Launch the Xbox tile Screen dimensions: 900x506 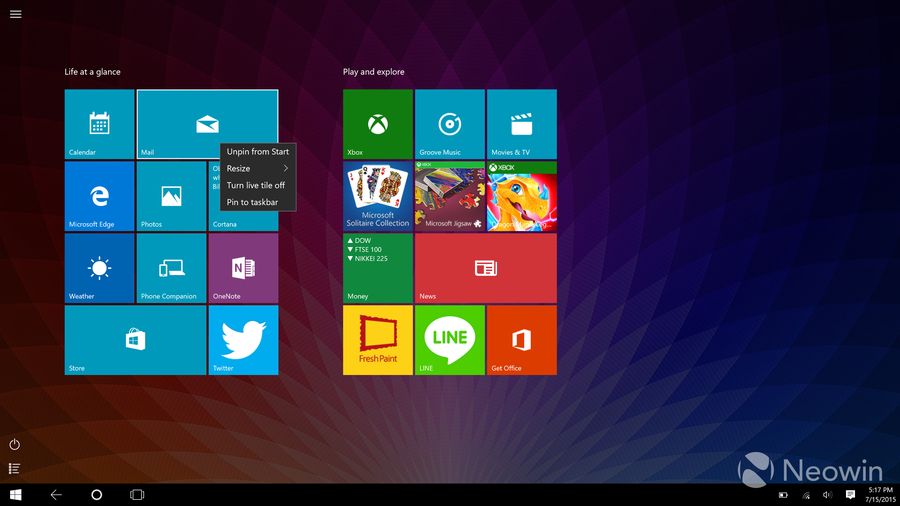(x=378, y=124)
